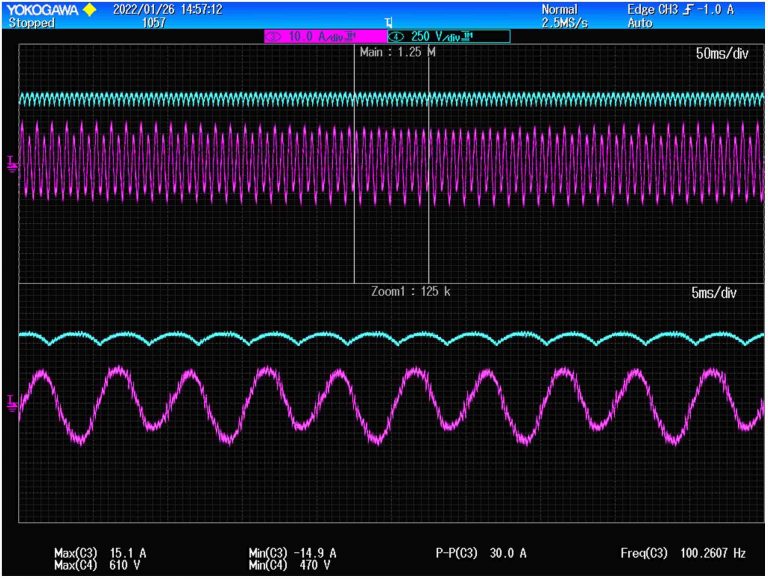Click the Stopped acquisition status indicator

(30, 22)
